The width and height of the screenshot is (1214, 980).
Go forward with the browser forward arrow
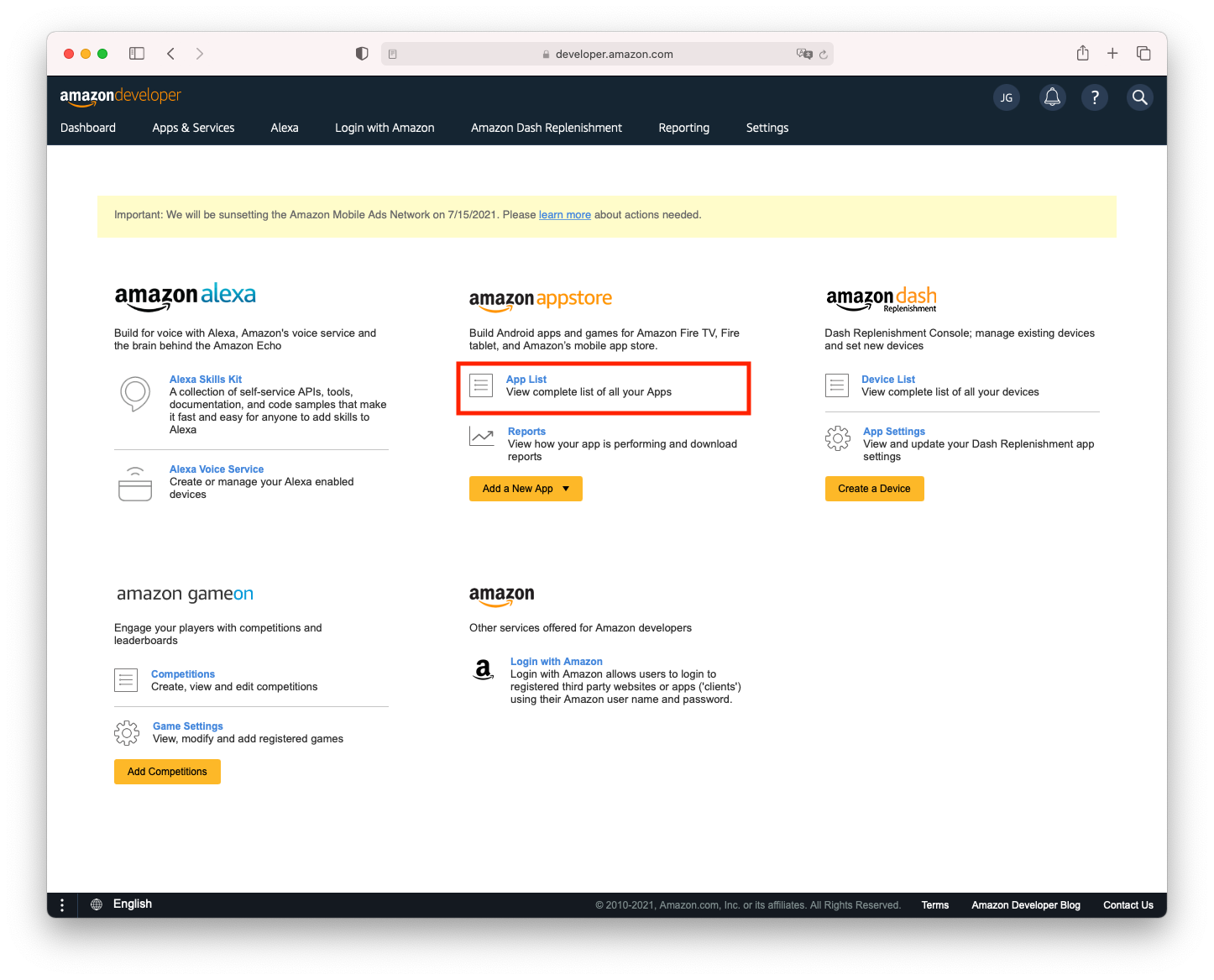(x=199, y=54)
